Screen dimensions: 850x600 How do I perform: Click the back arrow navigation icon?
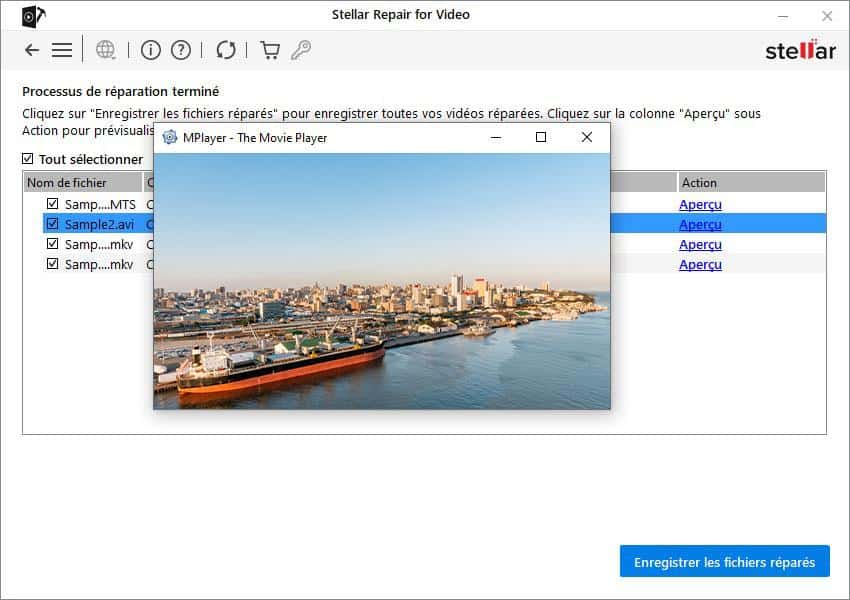tap(31, 49)
